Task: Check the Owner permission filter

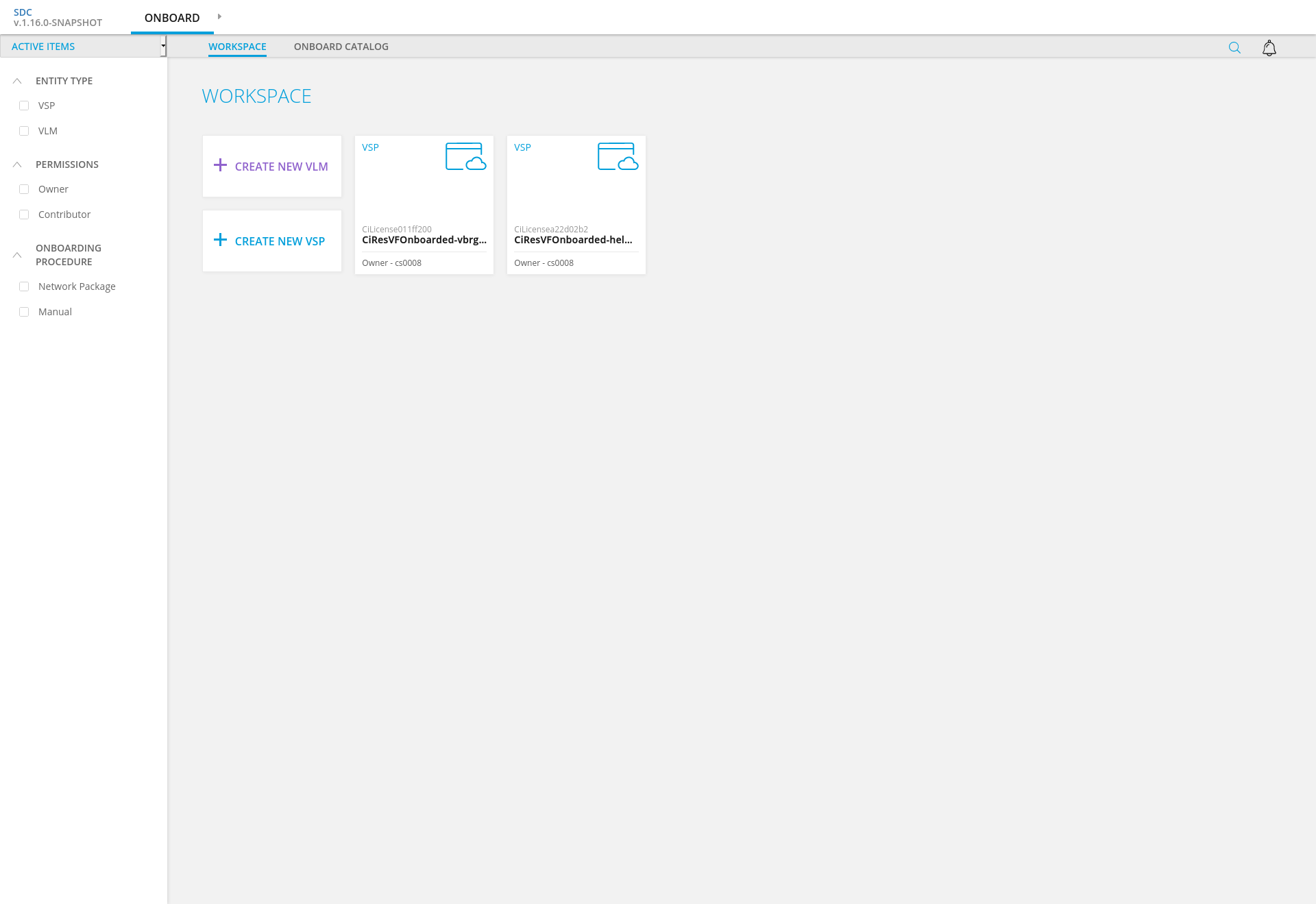Action: click(24, 189)
